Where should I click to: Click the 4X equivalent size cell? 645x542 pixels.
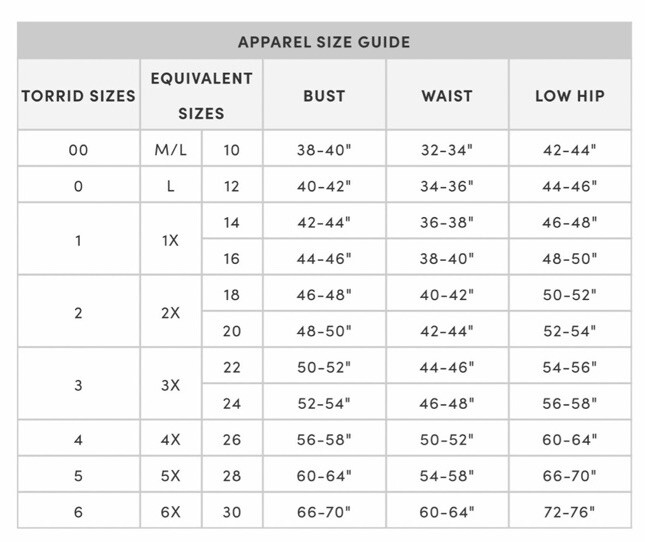pyautogui.click(x=171, y=438)
